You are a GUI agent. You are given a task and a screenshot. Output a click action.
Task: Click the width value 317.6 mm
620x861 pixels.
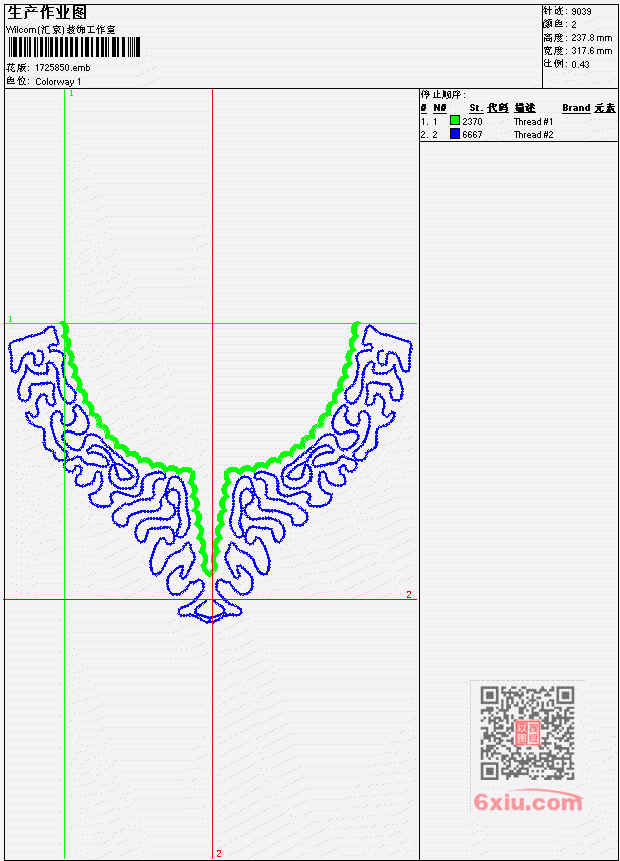591,51
